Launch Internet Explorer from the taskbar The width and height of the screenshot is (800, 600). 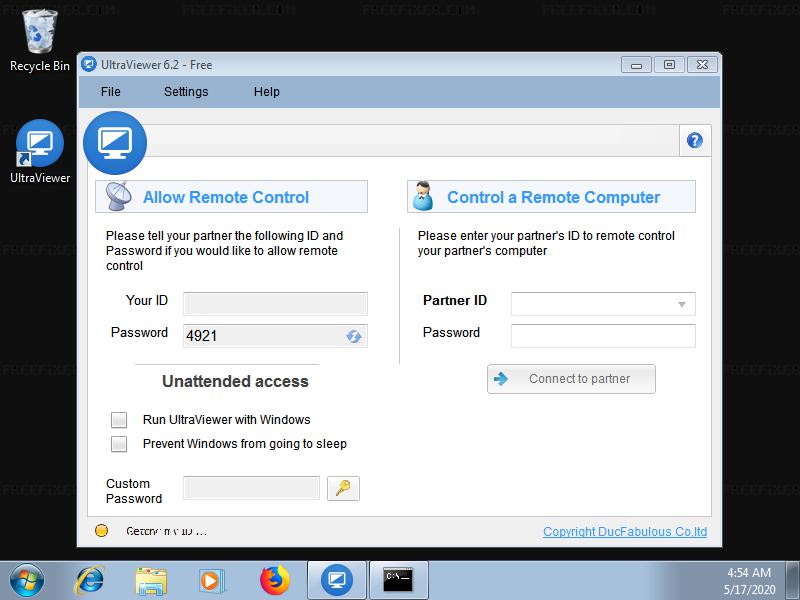(x=90, y=581)
